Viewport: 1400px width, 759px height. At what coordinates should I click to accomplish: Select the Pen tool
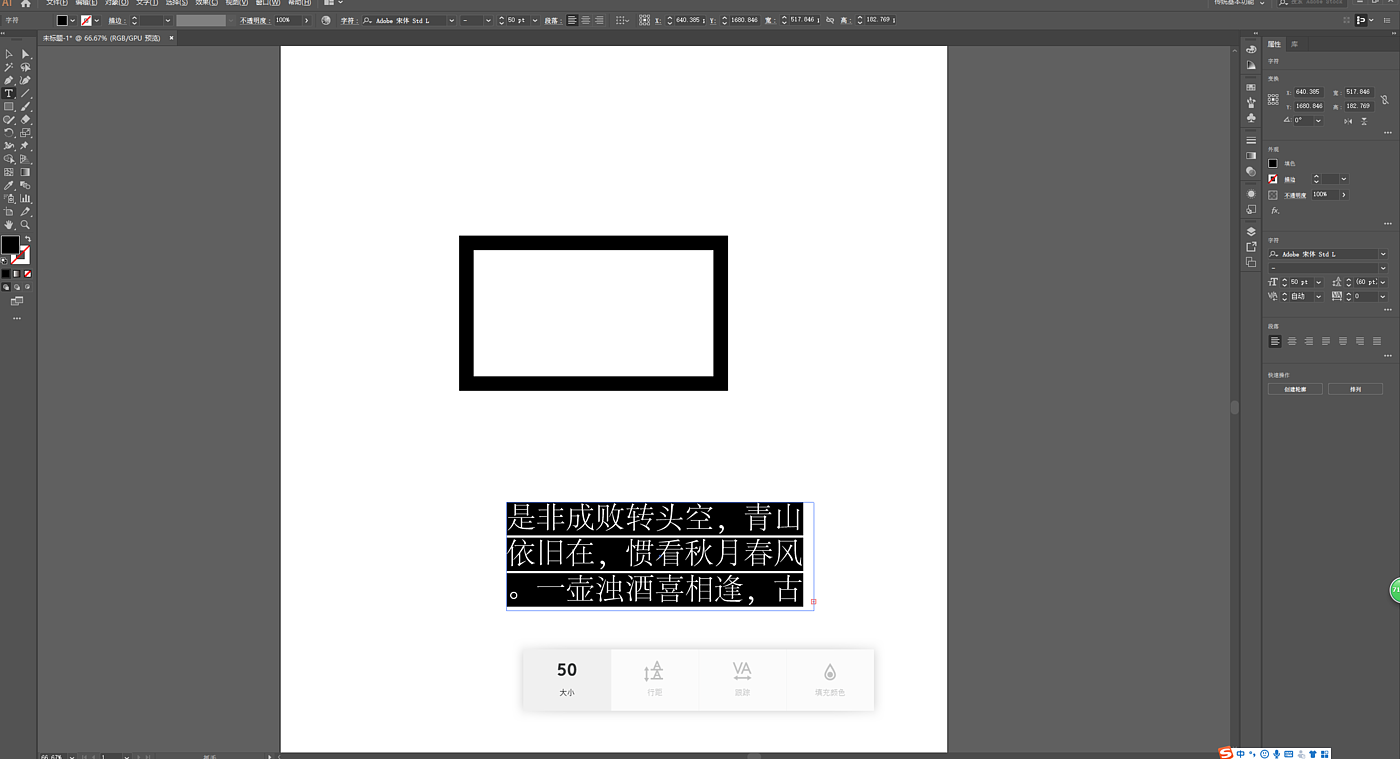coord(9,80)
